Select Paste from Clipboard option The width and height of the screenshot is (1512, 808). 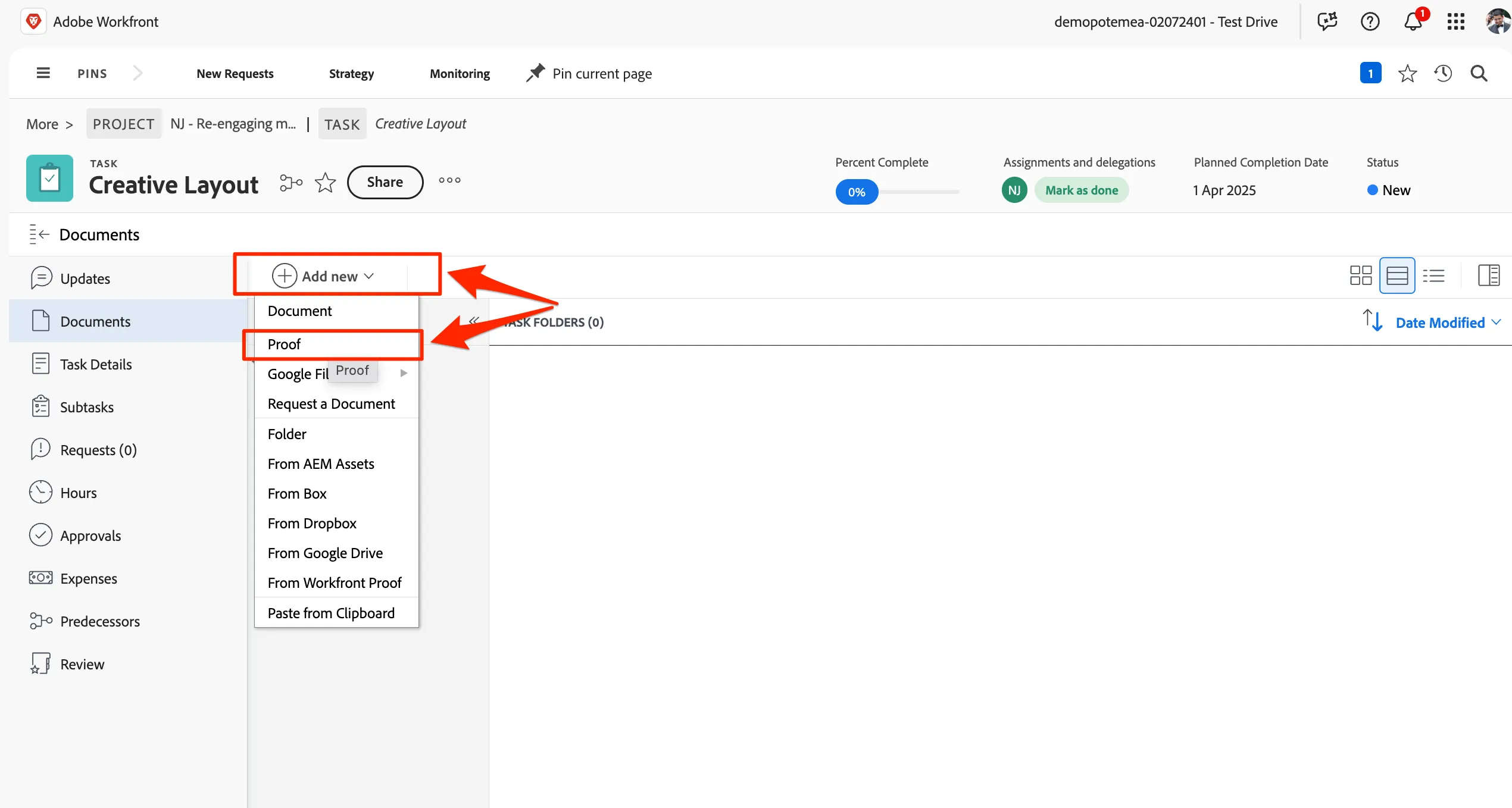[337, 613]
